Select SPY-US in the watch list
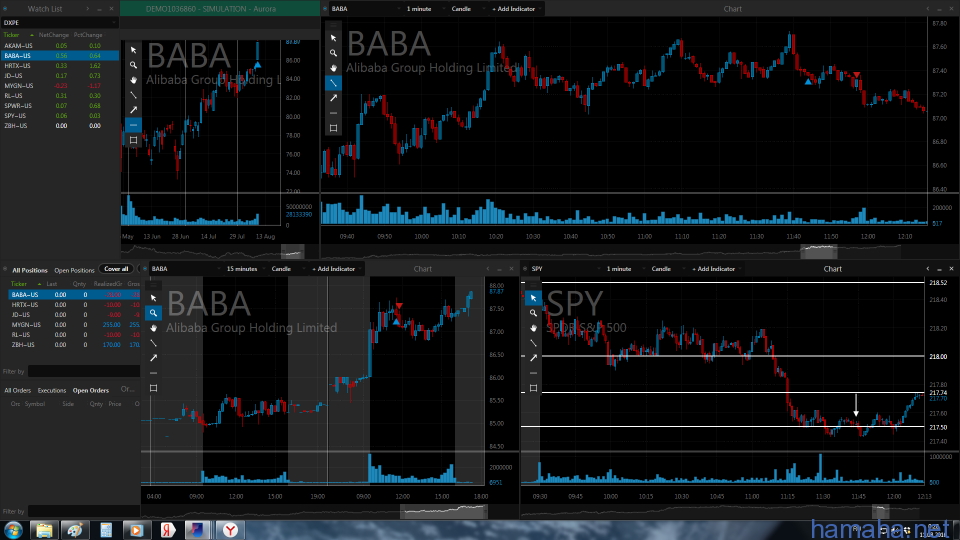The height and width of the screenshot is (540, 960). [x=59, y=116]
